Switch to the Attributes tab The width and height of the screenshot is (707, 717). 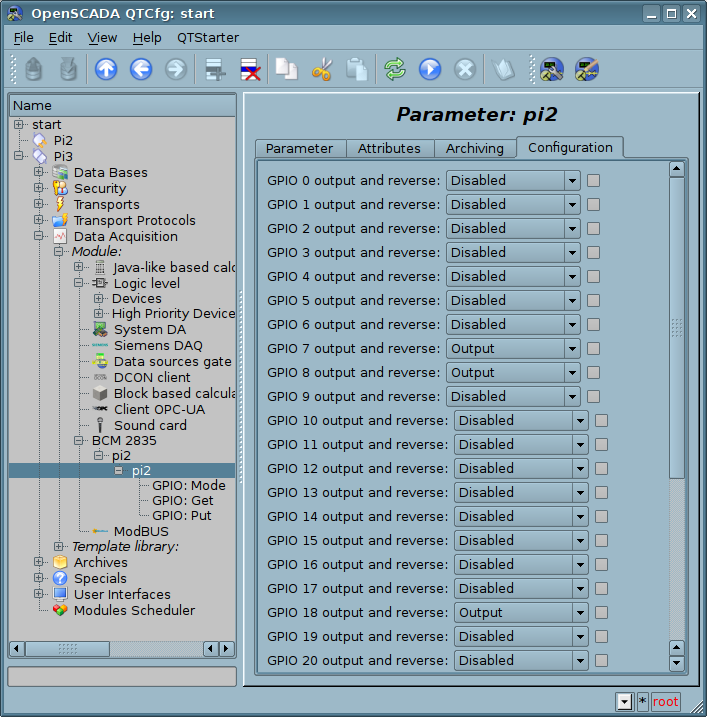(389, 148)
